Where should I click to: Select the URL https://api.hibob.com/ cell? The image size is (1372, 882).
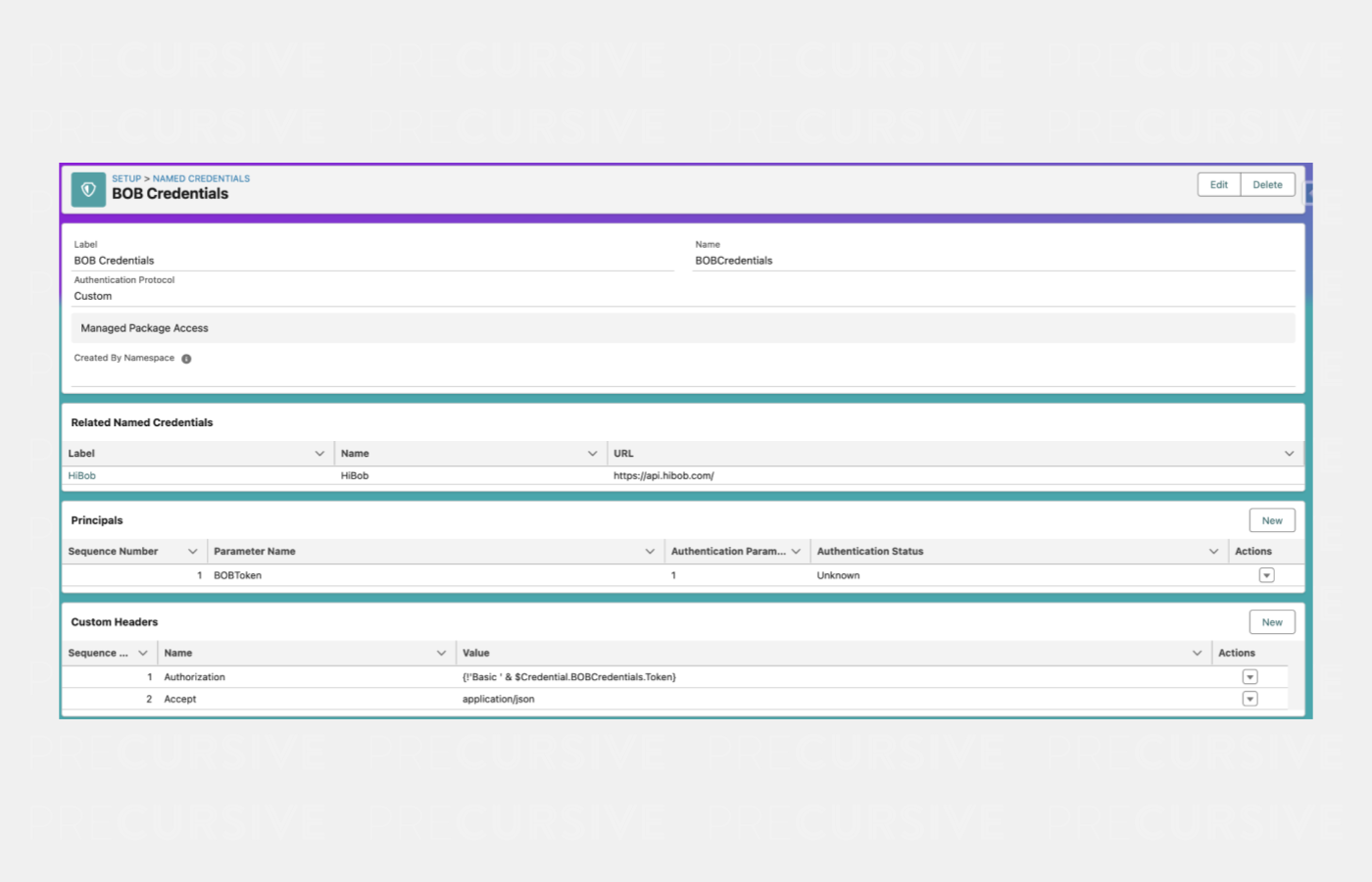[x=663, y=476]
